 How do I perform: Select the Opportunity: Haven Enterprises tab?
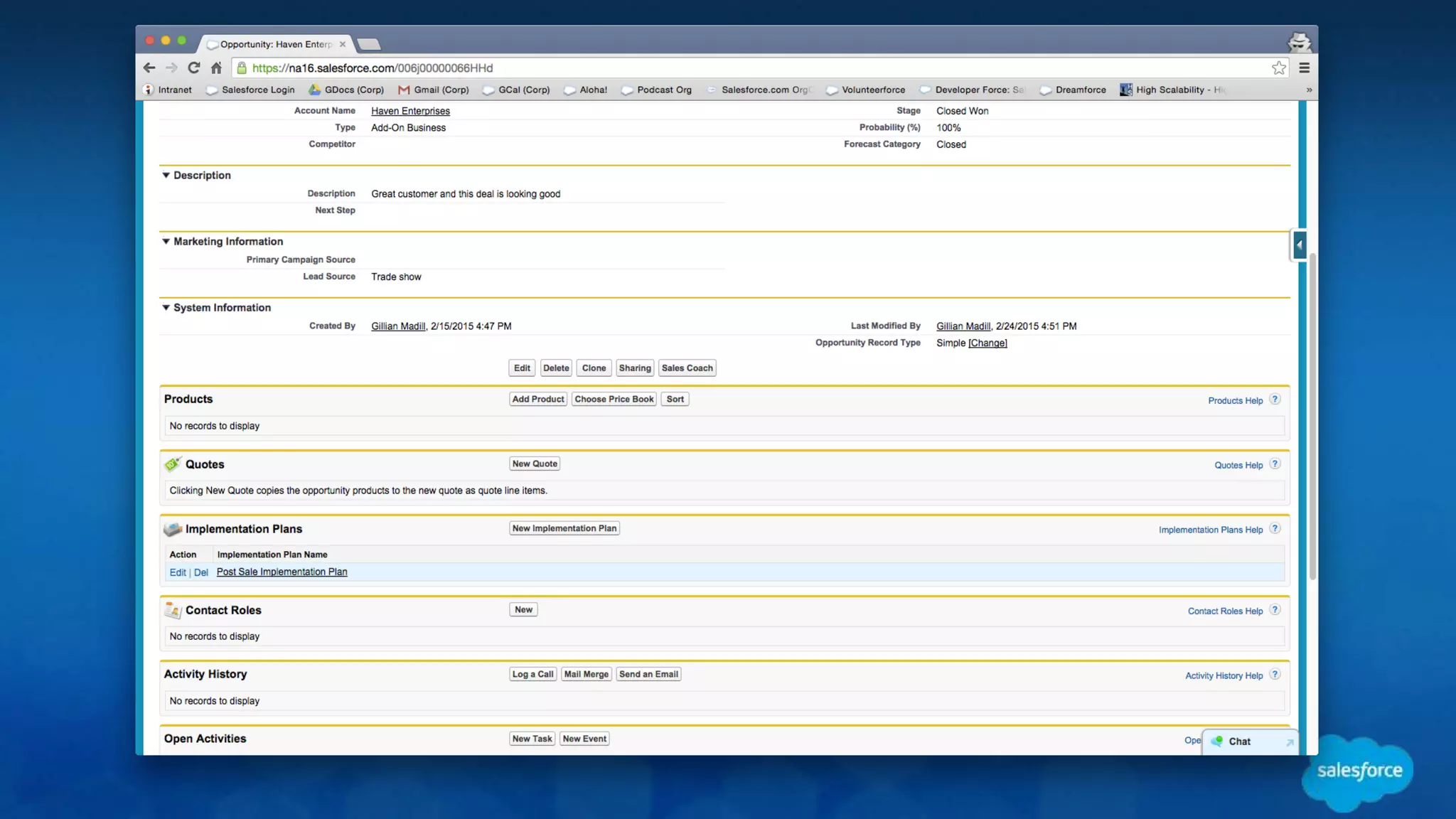click(x=275, y=44)
